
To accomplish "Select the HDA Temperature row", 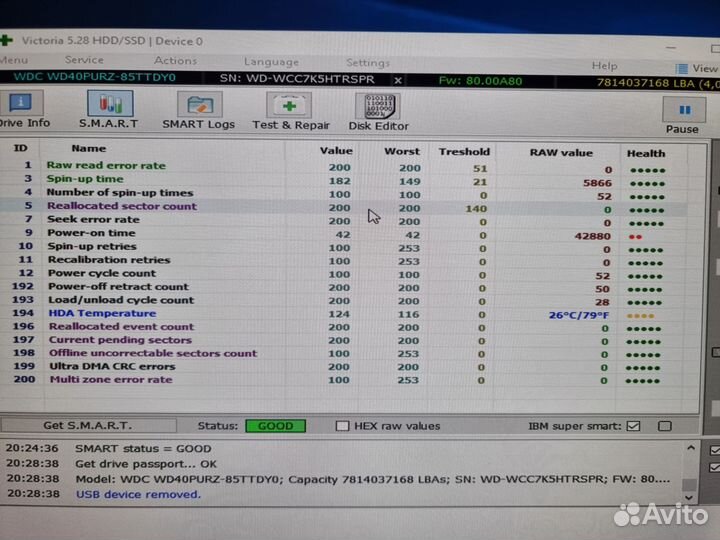I will pyautogui.click(x=343, y=314).
